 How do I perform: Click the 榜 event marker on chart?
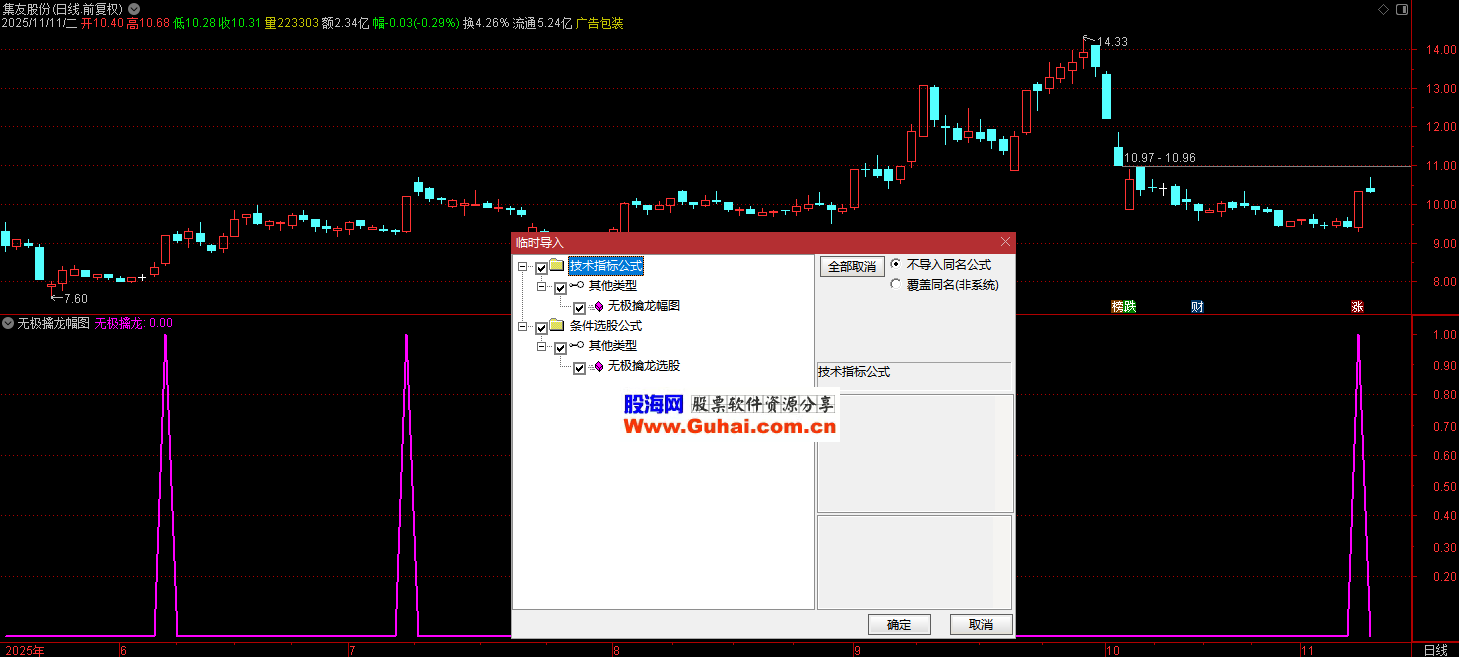pyautogui.click(x=1118, y=306)
